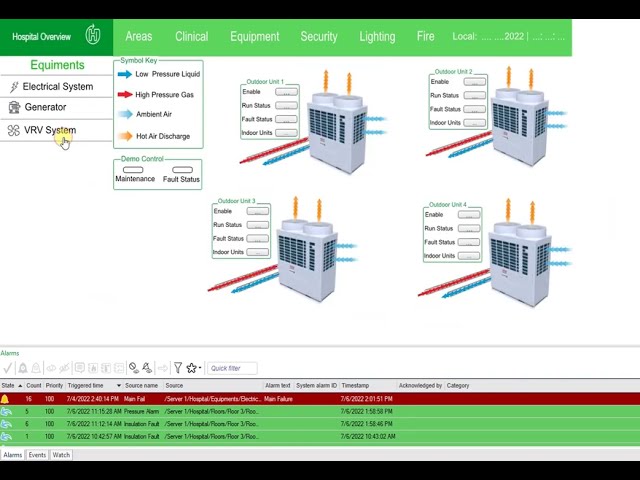This screenshot has height=480, width=640.
Task: Click the Hospital logo icon
Action: click(93, 35)
